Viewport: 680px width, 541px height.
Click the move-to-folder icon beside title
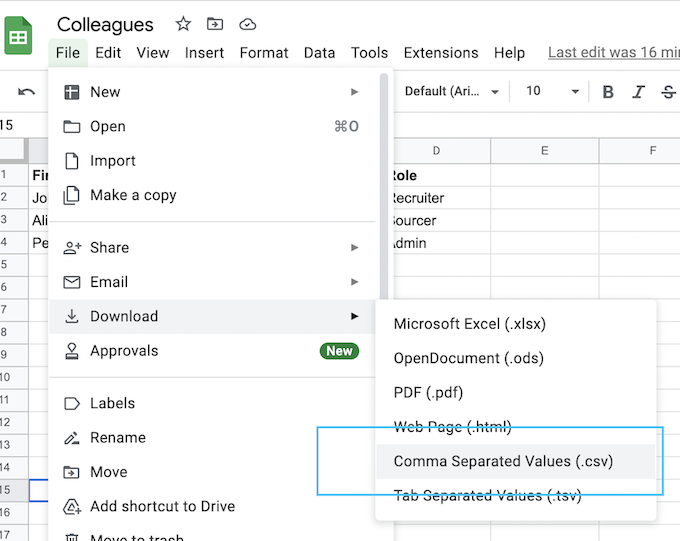(x=215, y=24)
